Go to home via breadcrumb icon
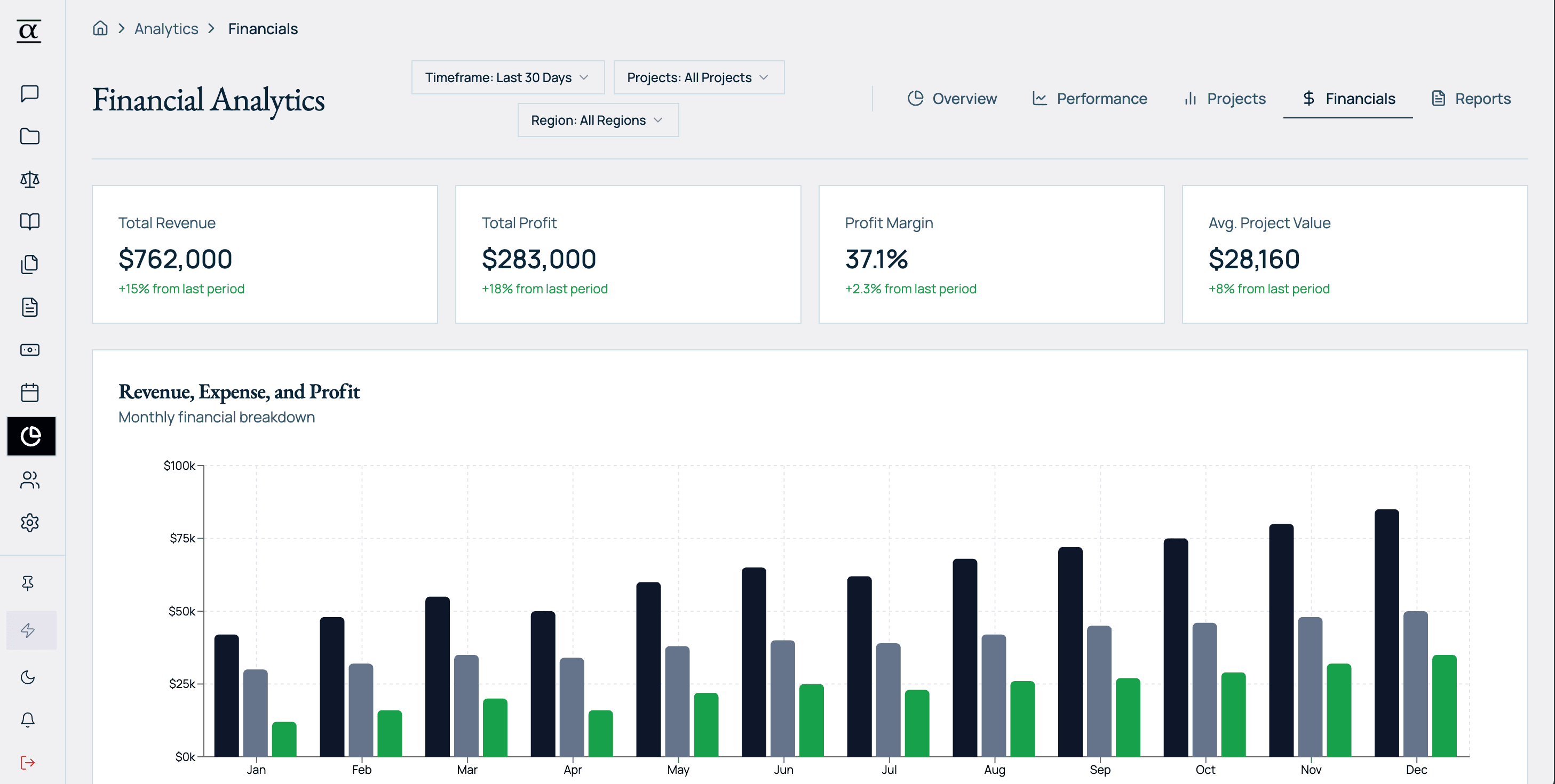1555x784 pixels. [x=100, y=28]
